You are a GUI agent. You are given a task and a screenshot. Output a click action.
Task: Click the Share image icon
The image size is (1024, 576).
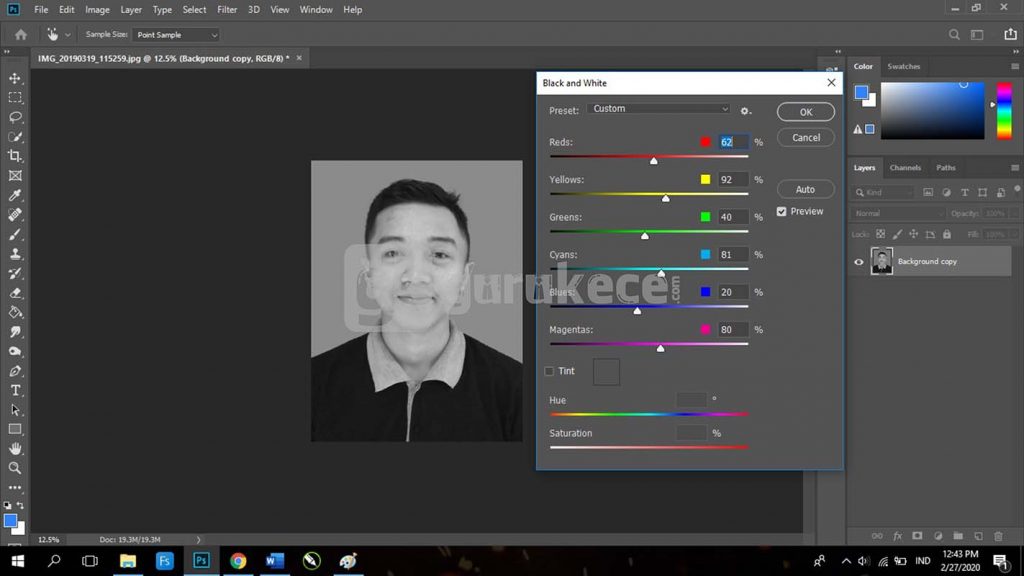[1010, 34]
